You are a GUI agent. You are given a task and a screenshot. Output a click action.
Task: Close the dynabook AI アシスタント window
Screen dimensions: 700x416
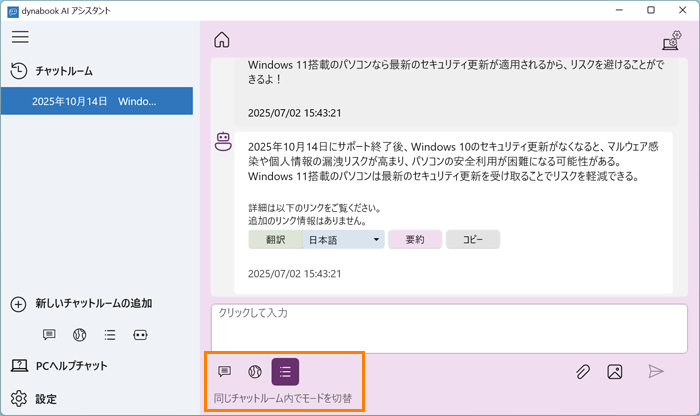click(683, 10)
